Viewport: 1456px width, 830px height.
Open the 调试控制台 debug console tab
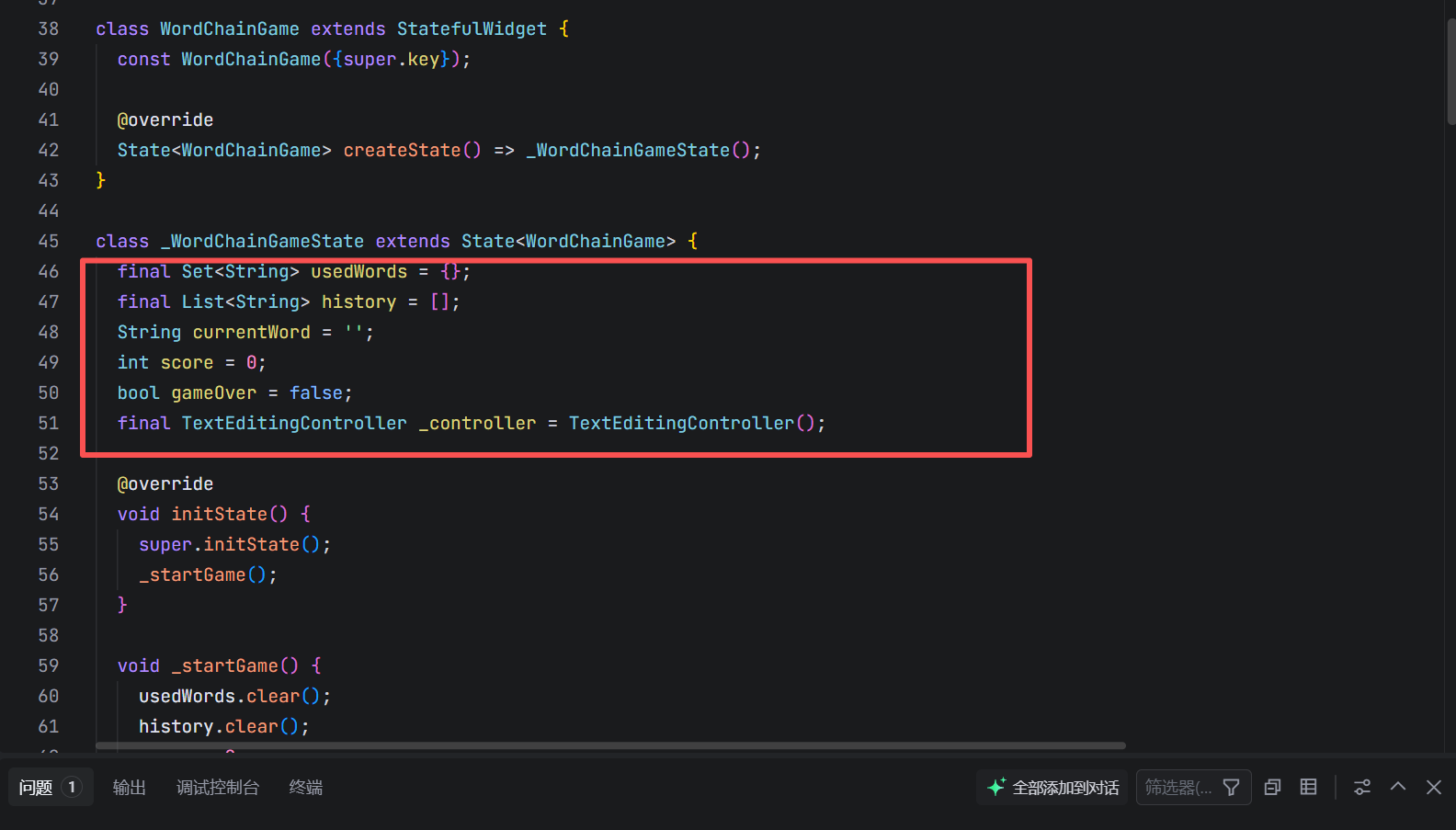coord(218,788)
